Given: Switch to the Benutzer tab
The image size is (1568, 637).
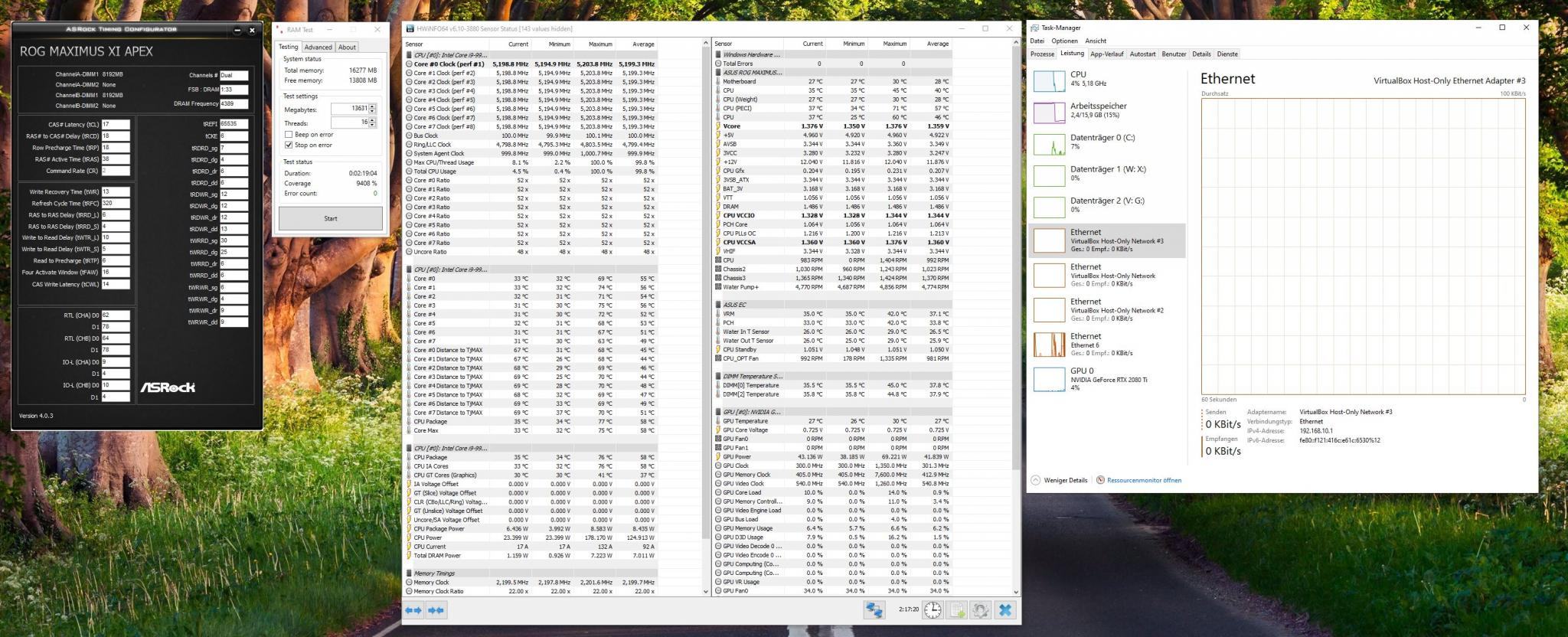Looking at the screenshot, I should pos(1174,54).
